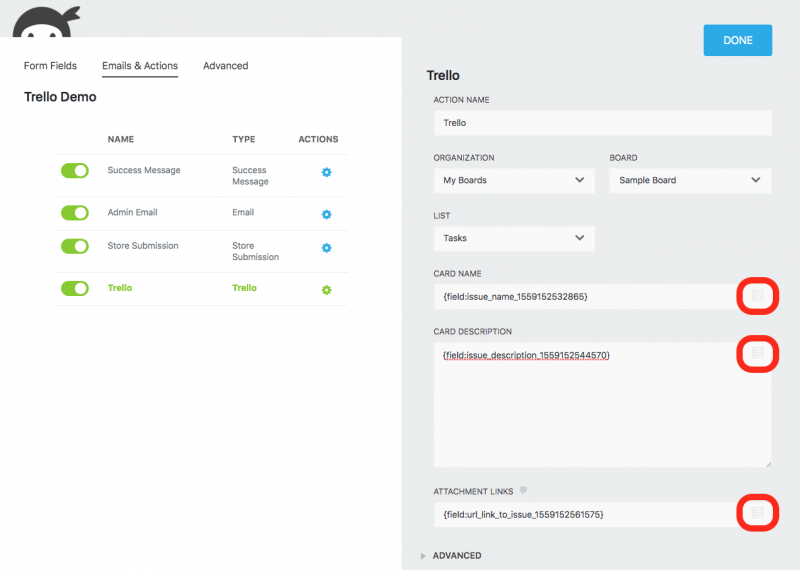Open the List dropdown showing Tasks
The image size is (800, 570).
pyautogui.click(x=514, y=238)
